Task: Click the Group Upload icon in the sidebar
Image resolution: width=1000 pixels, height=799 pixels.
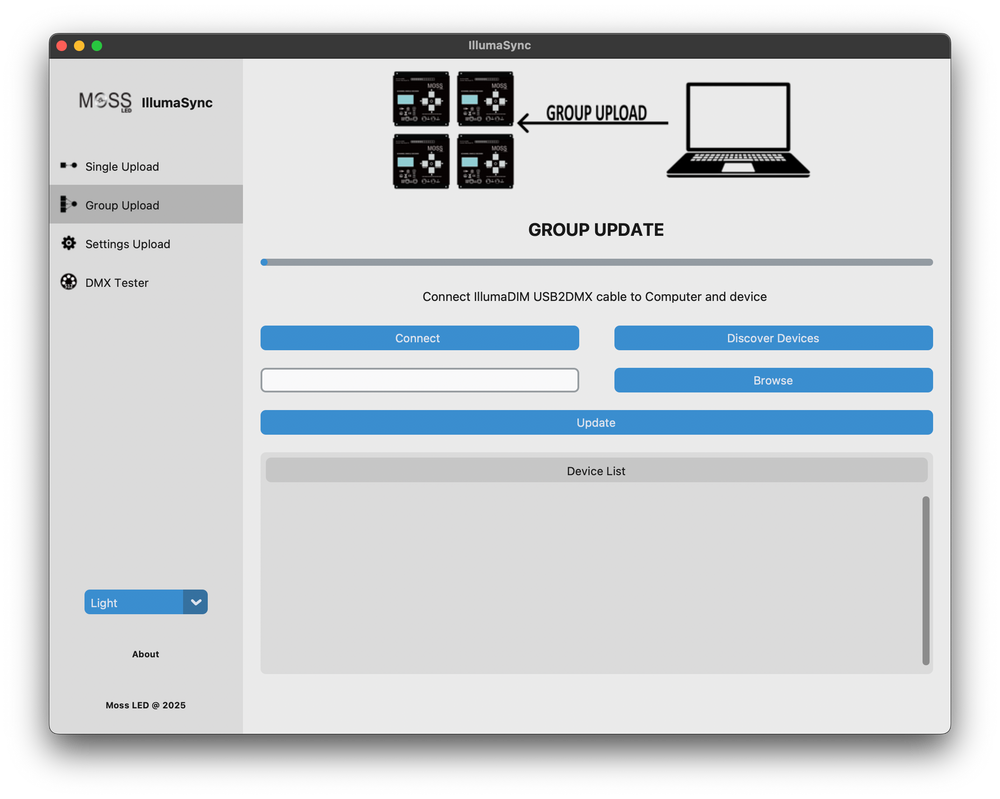Action: [x=68, y=204]
